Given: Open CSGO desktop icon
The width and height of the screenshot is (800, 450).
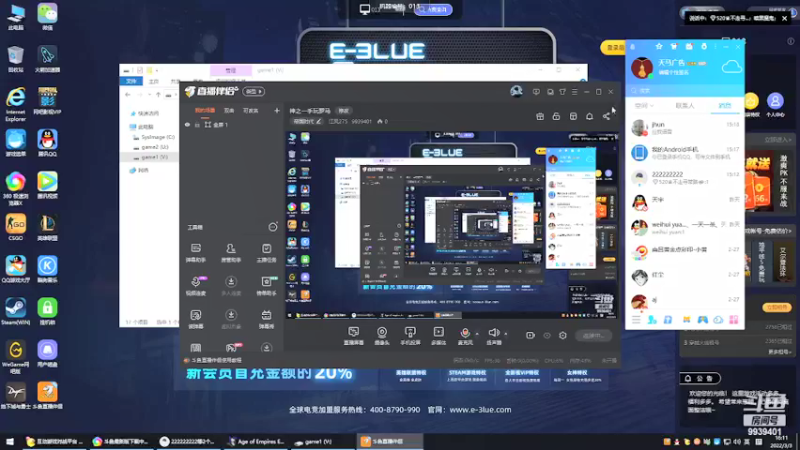Looking at the screenshot, I should point(15,228).
